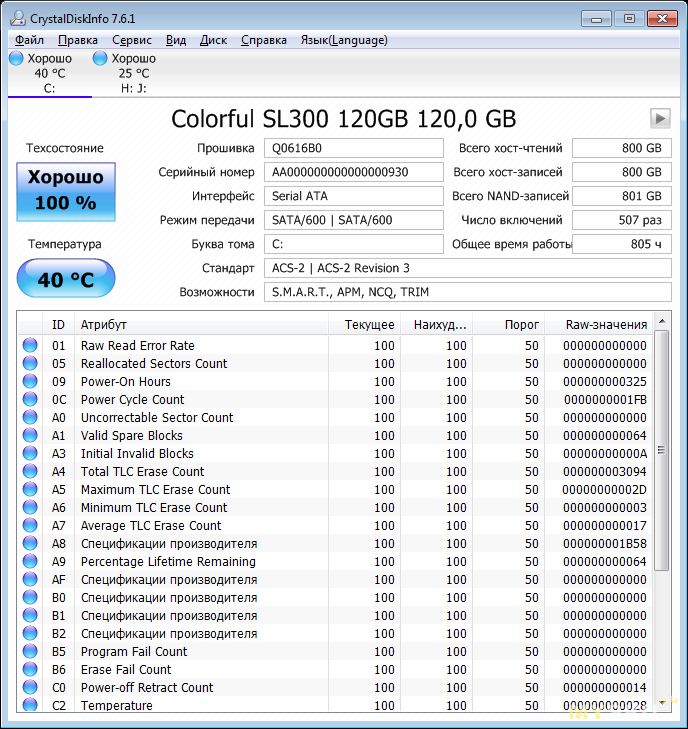This screenshot has width=688, height=729.
Task: Click the power-on count value 507 раз
Action: (622, 220)
